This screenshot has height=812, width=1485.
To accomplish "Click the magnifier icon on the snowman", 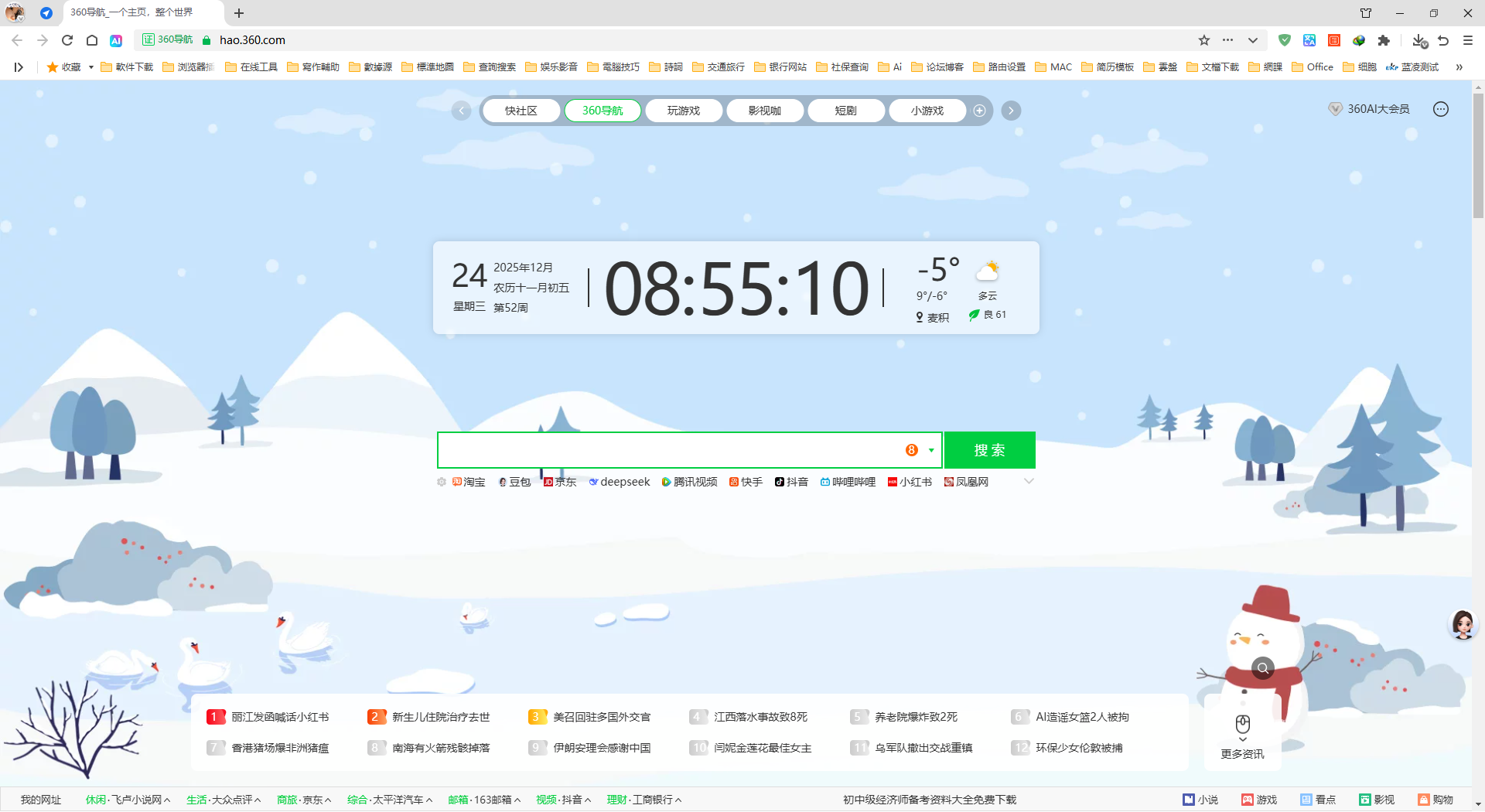I will tap(1263, 668).
